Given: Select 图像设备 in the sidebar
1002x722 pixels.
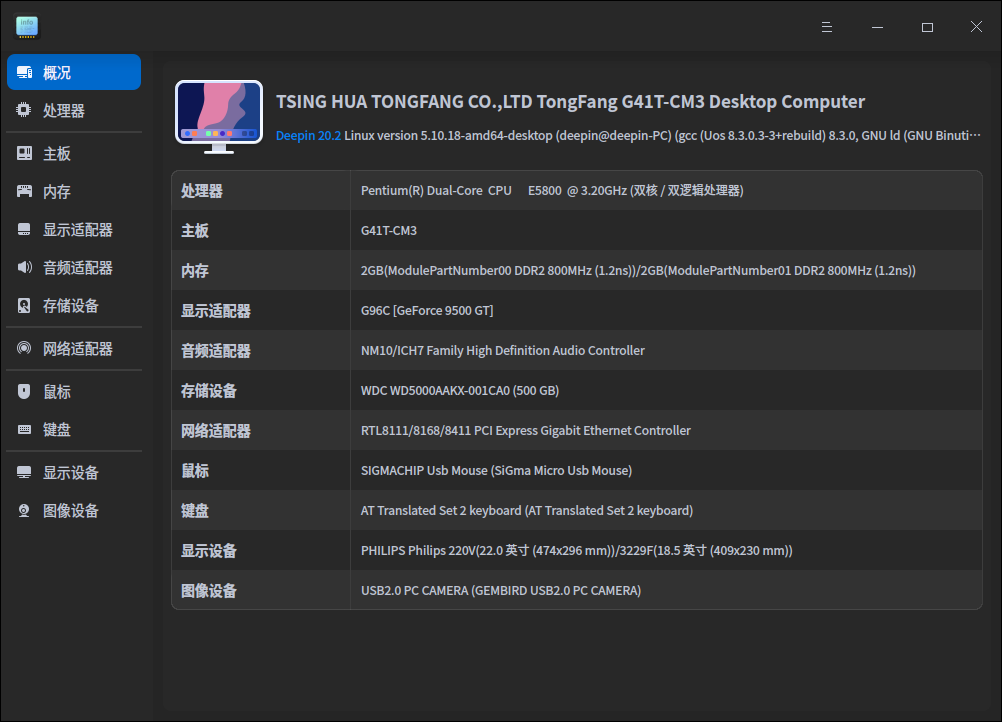Looking at the screenshot, I should click(x=74, y=511).
